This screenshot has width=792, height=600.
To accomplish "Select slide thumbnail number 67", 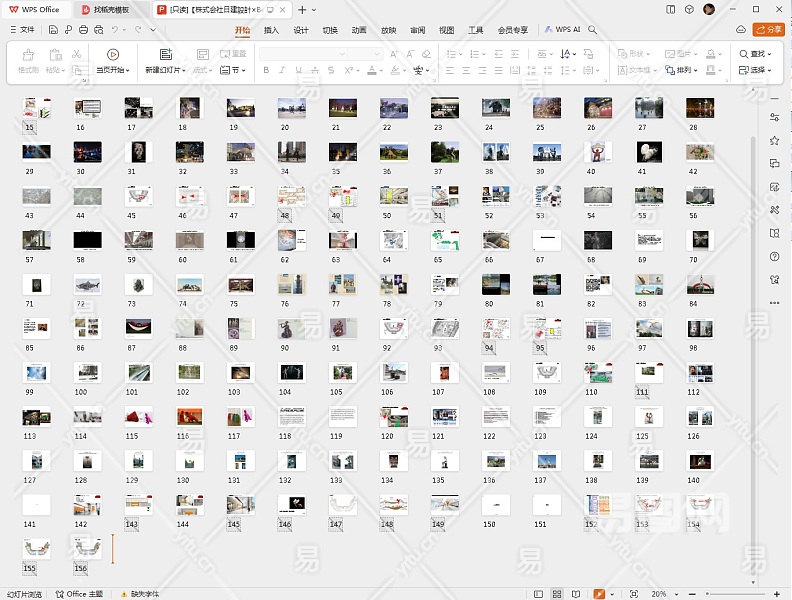I will tap(546, 240).
